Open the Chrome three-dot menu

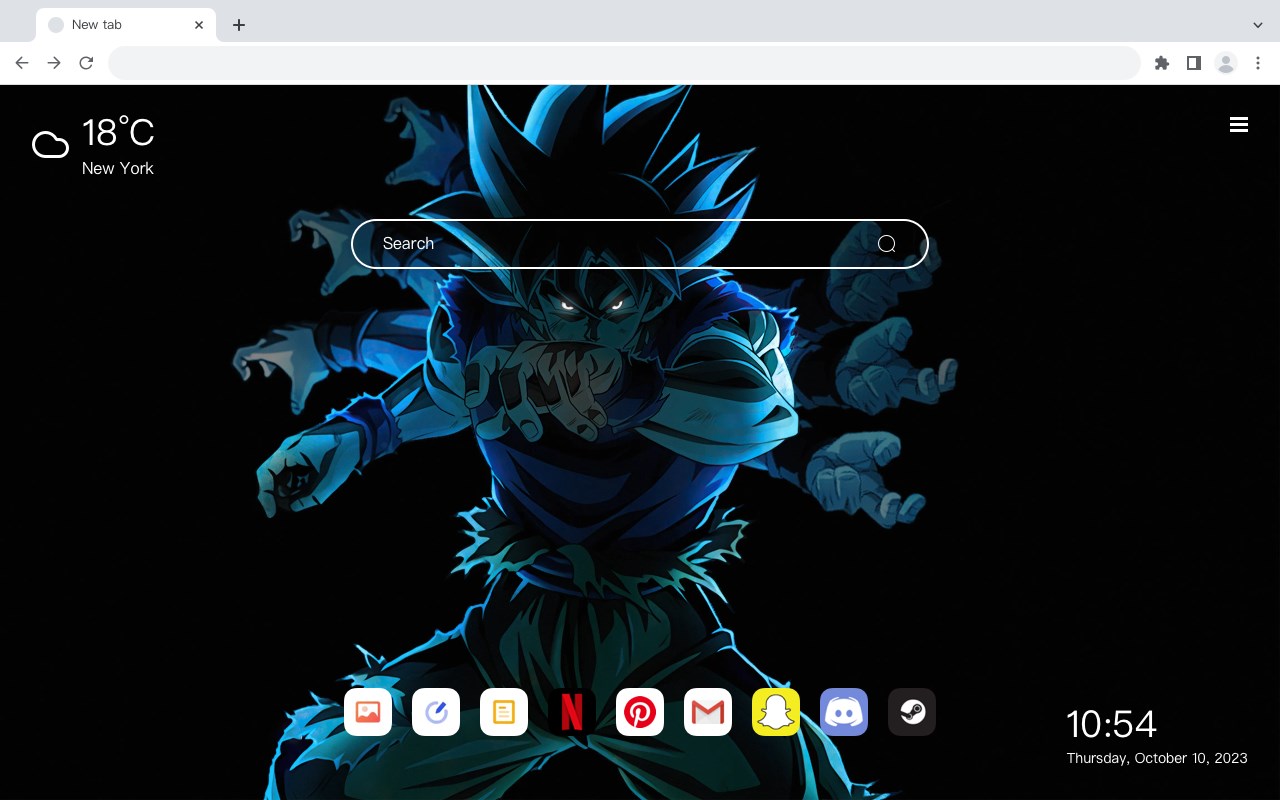pos(1258,63)
